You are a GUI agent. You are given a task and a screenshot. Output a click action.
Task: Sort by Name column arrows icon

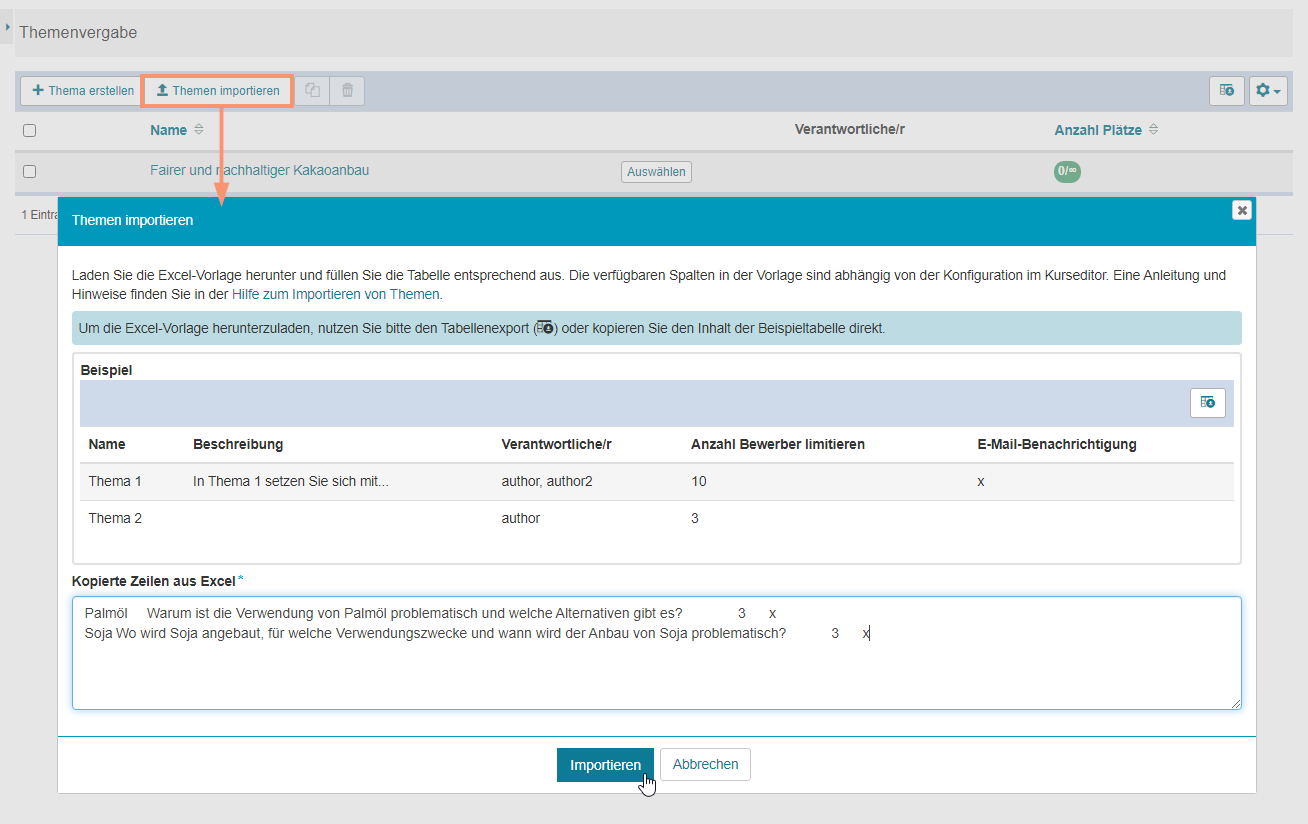point(199,130)
